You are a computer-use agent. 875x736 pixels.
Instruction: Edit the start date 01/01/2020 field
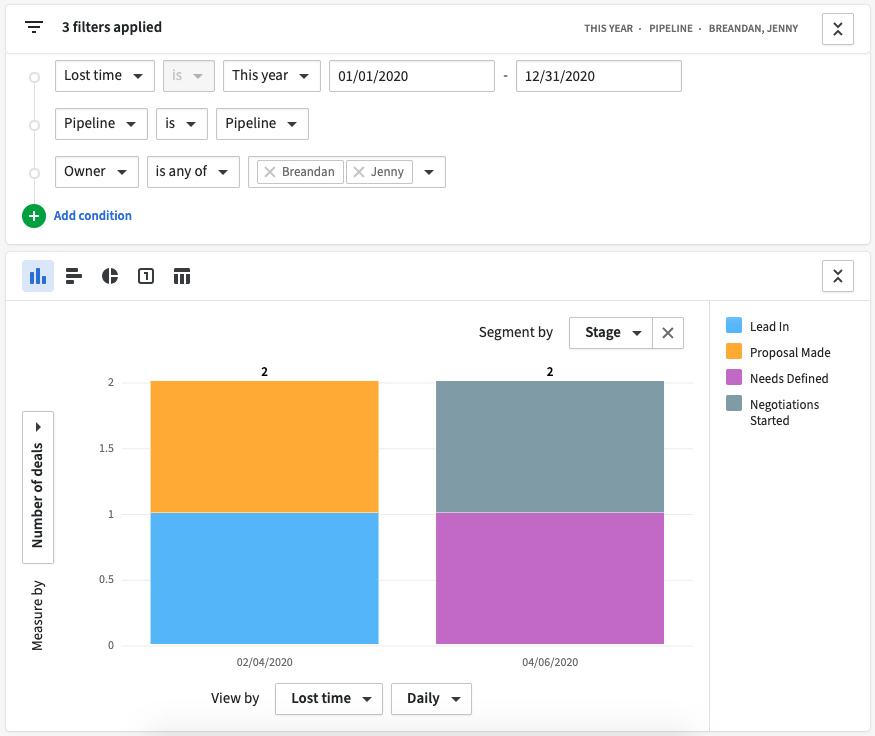(412, 76)
